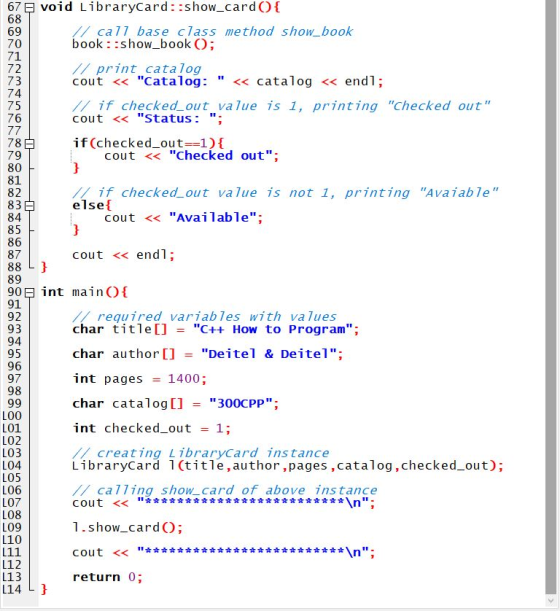This screenshot has height=611, width=560.
Task: Collapse the show_card function fold at line 67
Action: click(30, 7)
